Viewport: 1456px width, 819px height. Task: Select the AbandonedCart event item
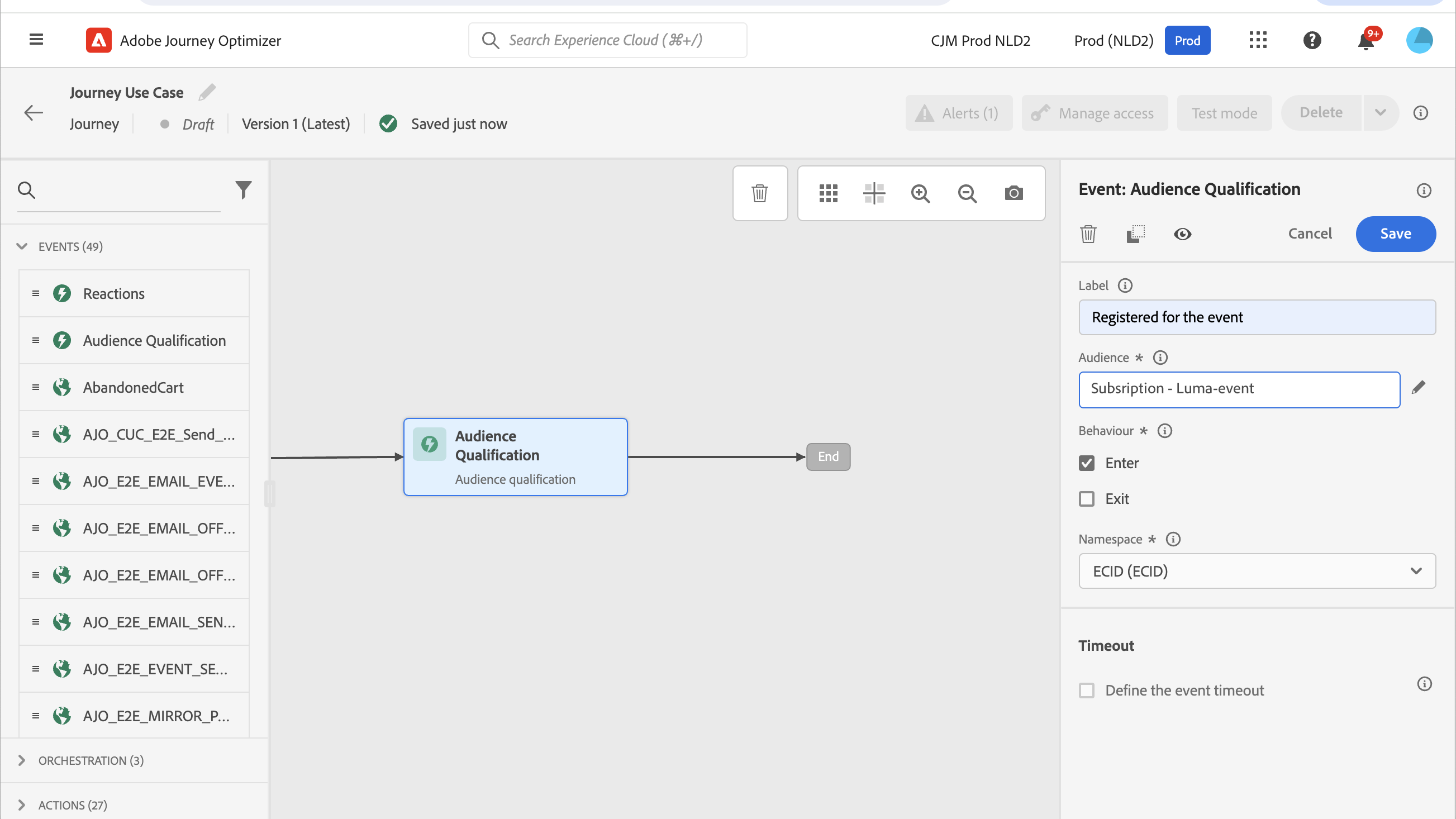coord(134,387)
